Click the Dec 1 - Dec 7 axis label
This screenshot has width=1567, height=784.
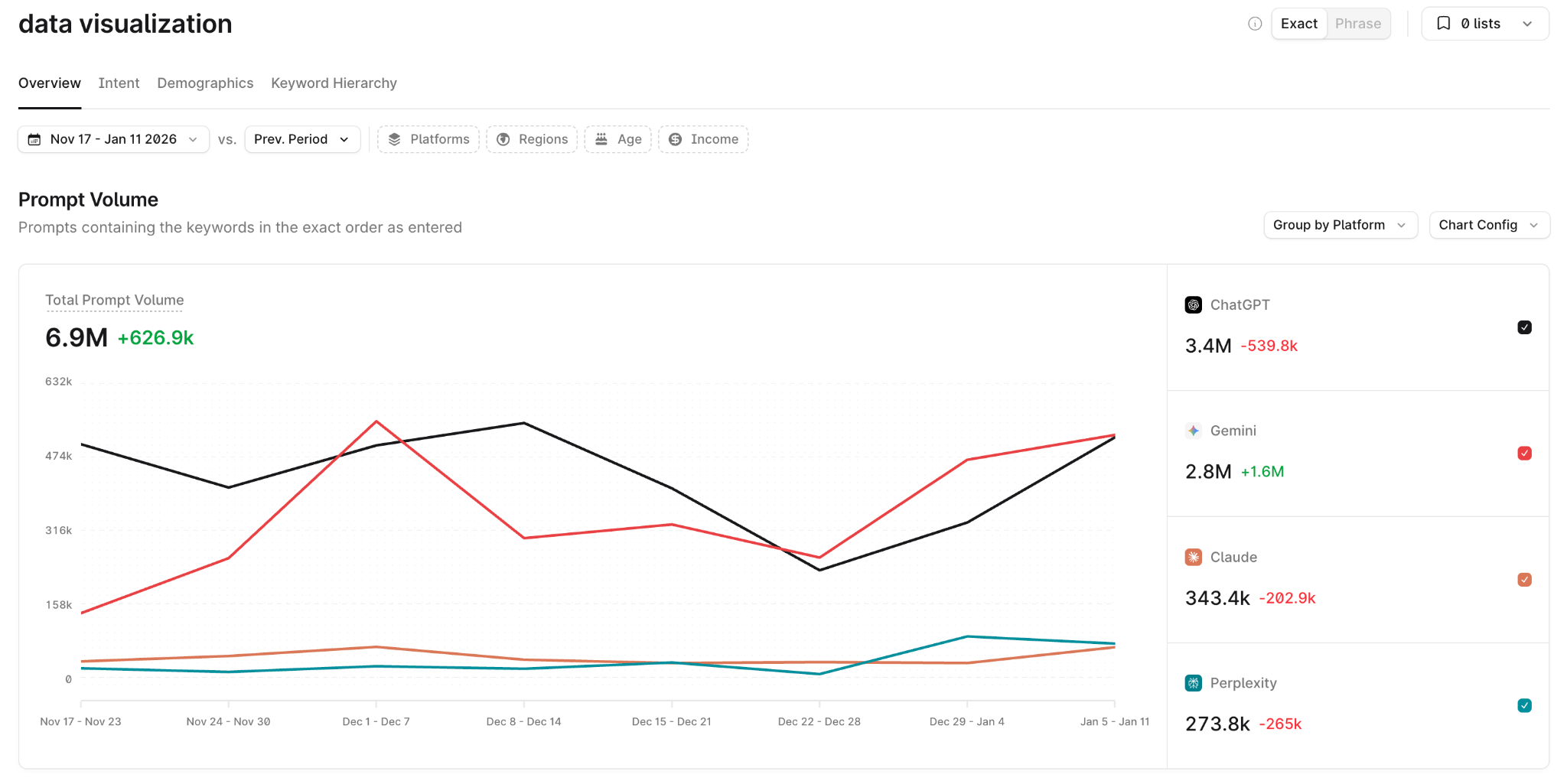(376, 721)
